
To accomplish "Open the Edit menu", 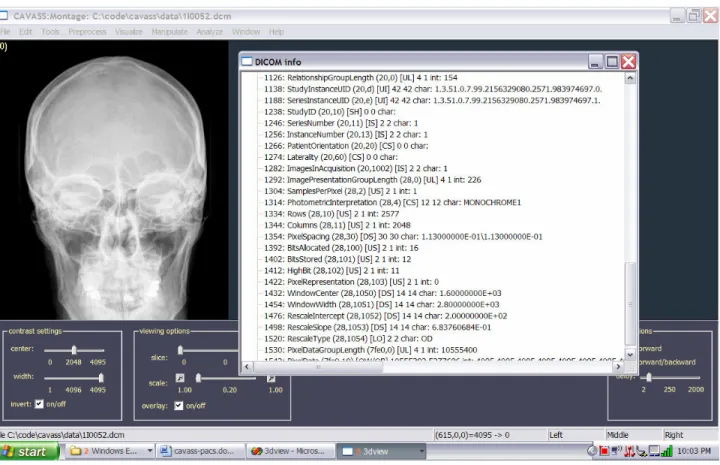I will [x=25, y=32].
